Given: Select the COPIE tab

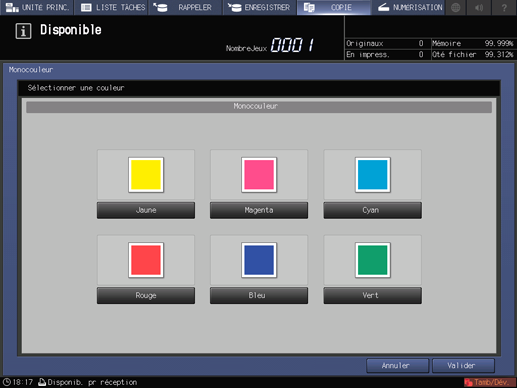Looking at the screenshot, I should coord(334,7).
